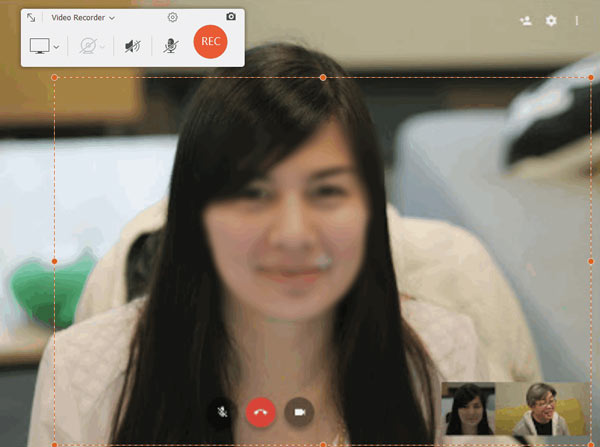Click the minimize-to-compact arrows icon in the recorder
This screenshot has width=600, height=447.
coord(31,17)
